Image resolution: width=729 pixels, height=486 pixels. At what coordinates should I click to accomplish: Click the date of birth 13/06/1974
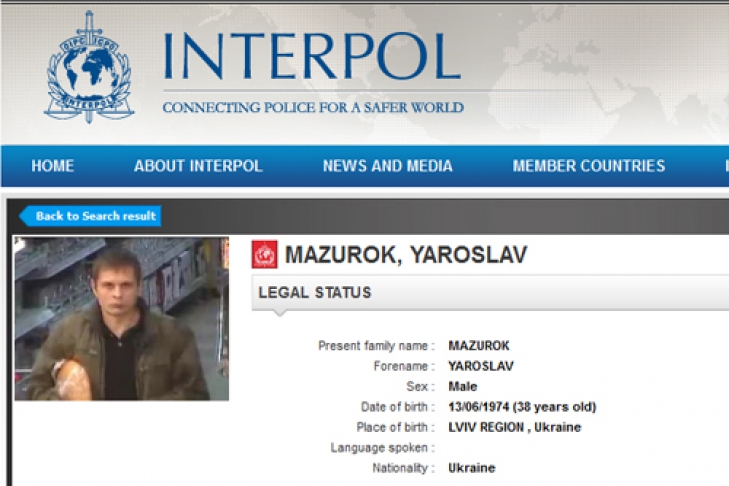[x=478, y=407]
